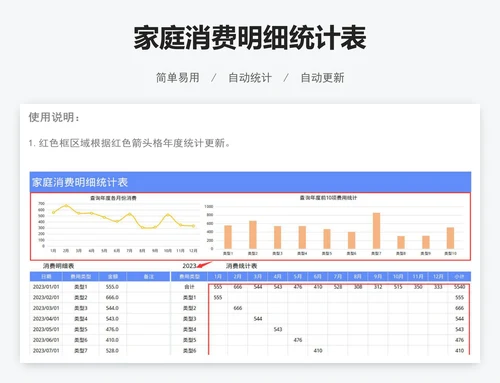Click 类型1 row label in statistics table
Image resolution: width=500 pixels, height=383 pixels.
coord(189,297)
